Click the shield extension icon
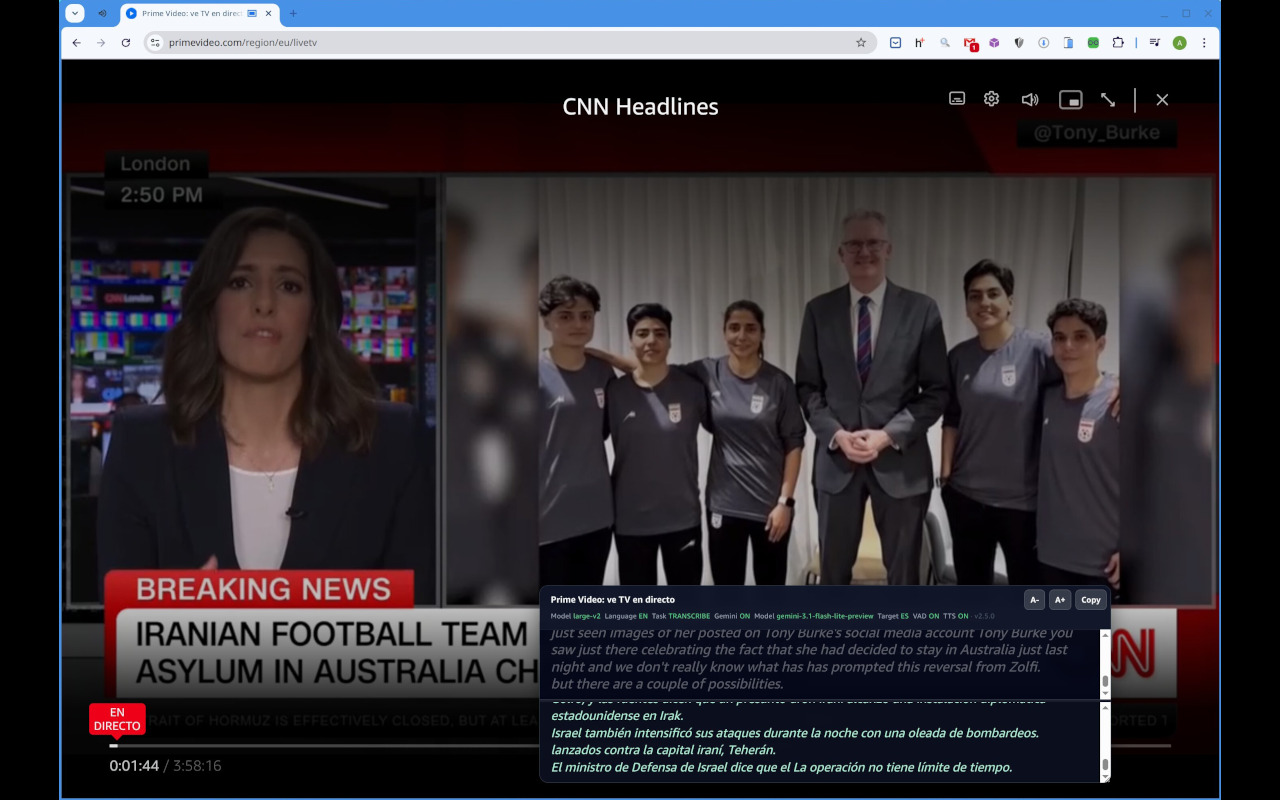1280x800 pixels. pyautogui.click(x=1019, y=43)
